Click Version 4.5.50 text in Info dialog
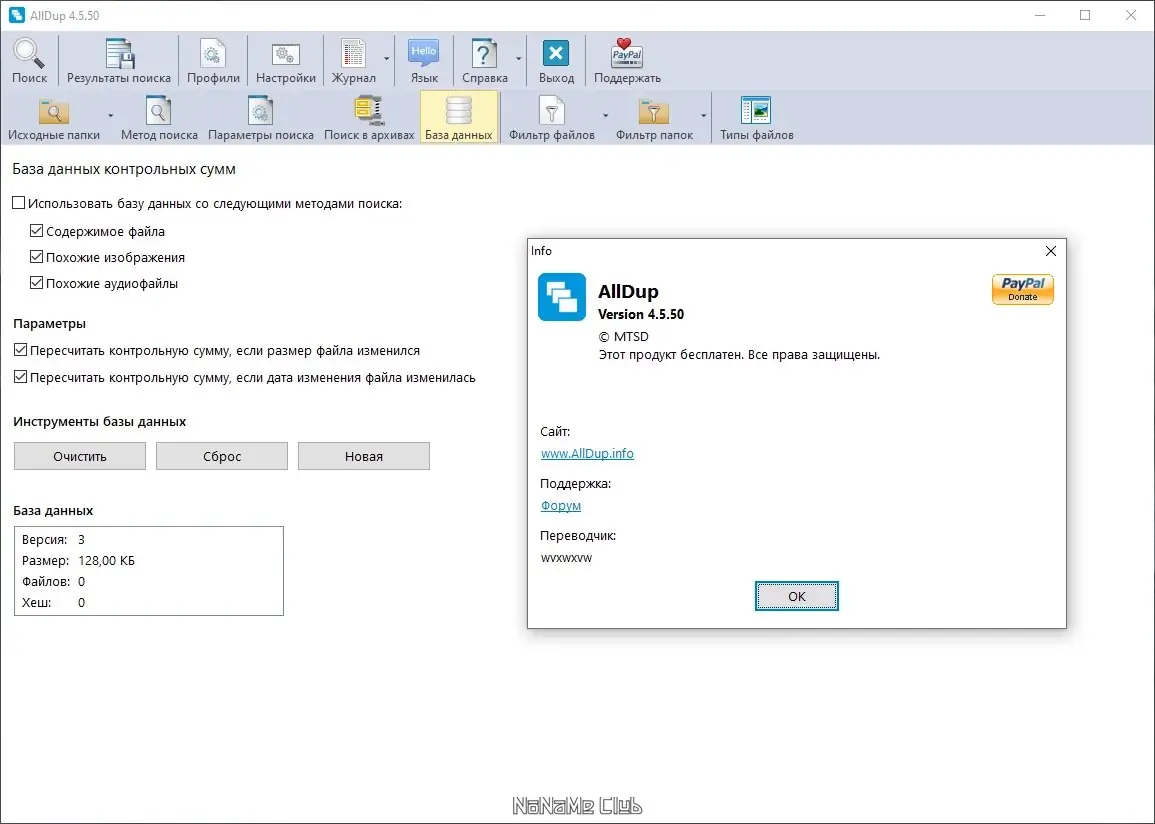This screenshot has height=824, width=1155. pos(641,314)
